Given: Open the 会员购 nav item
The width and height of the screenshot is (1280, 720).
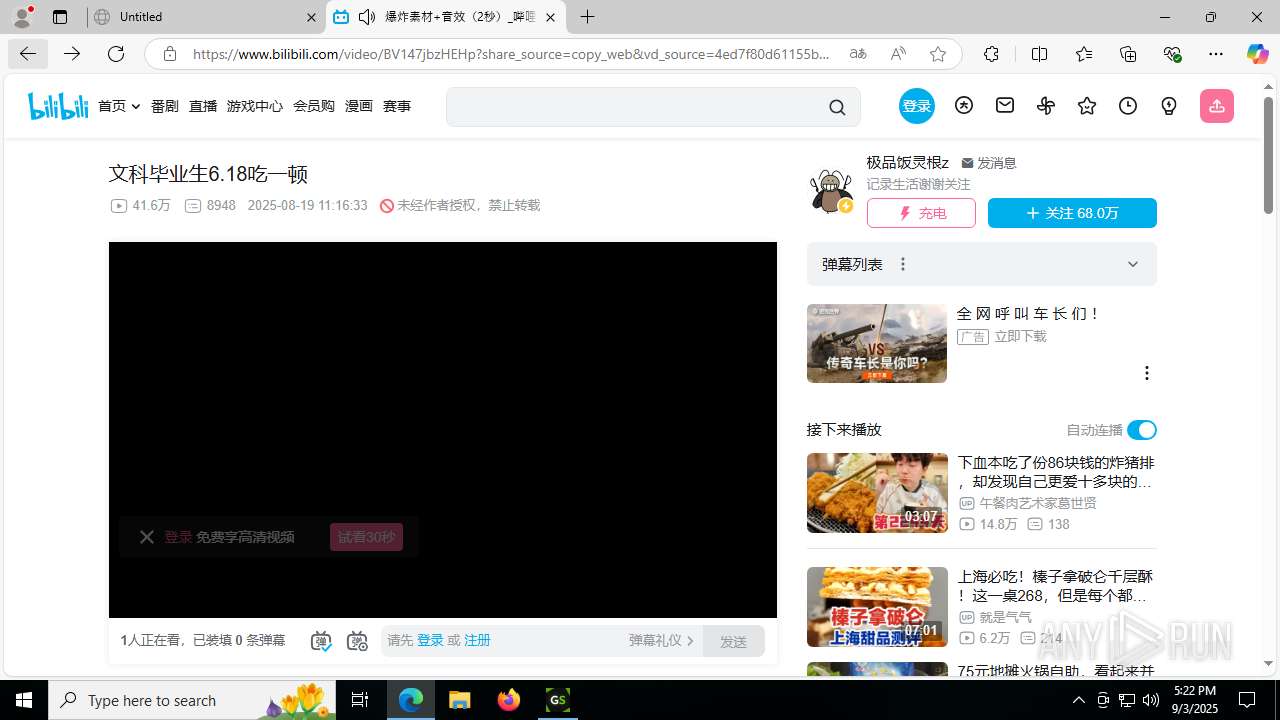Looking at the screenshot, I should tap(314, 106).
